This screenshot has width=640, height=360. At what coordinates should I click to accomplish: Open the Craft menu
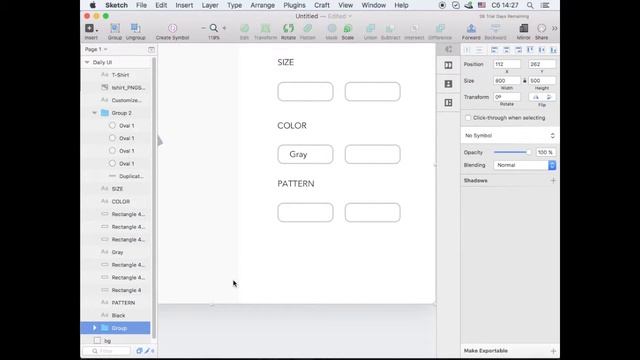click(322, 5)
